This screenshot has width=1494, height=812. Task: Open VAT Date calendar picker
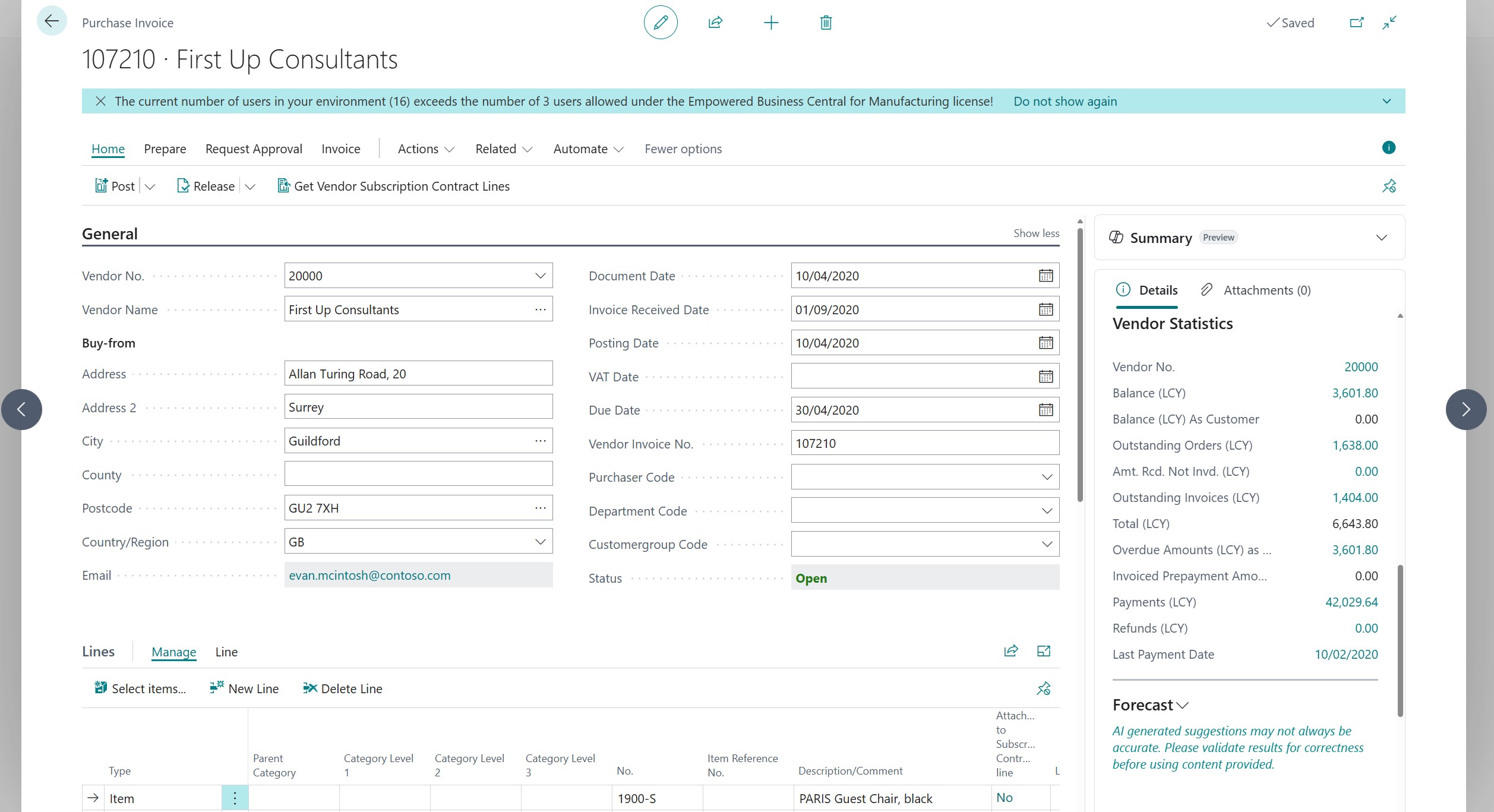(1046, 377)
